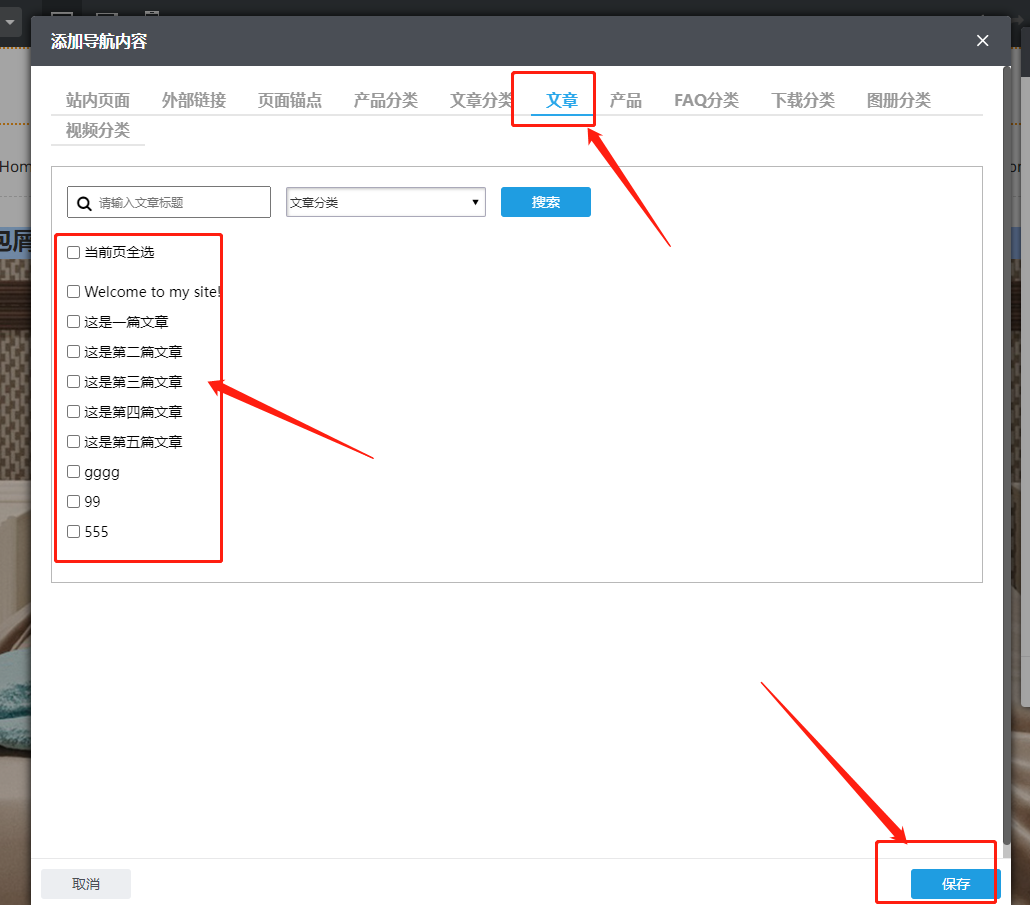
Task: Tick the 当前页全选 checkbox
Action: 73,252
